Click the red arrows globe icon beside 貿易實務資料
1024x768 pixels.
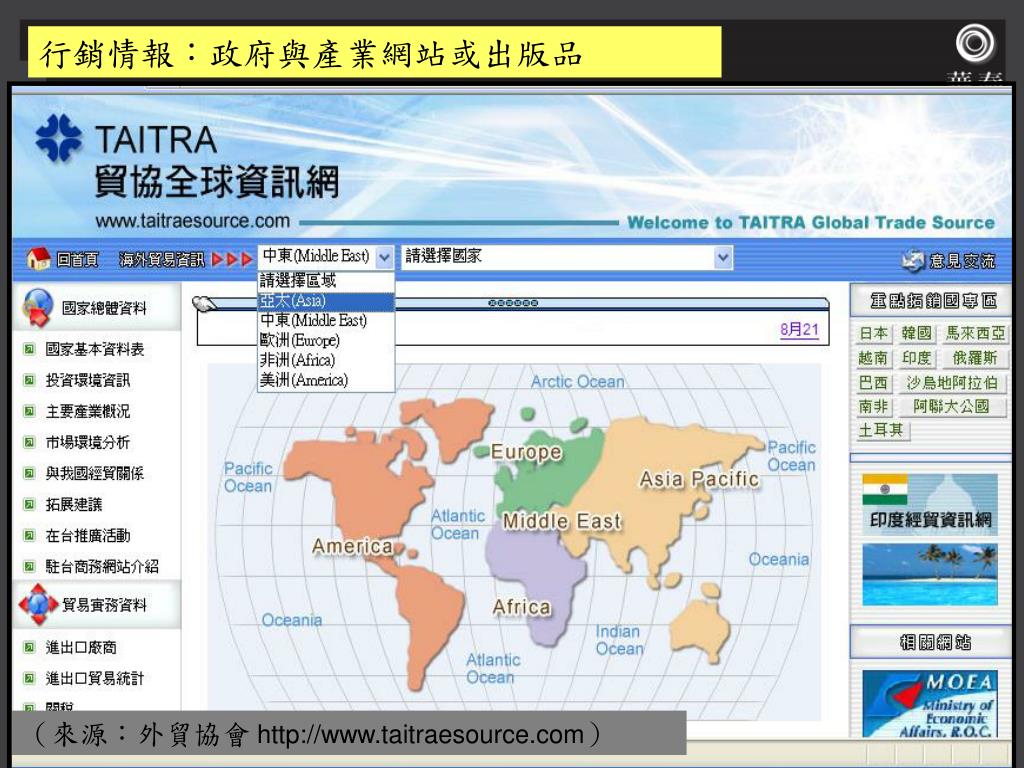click(38, 604)
